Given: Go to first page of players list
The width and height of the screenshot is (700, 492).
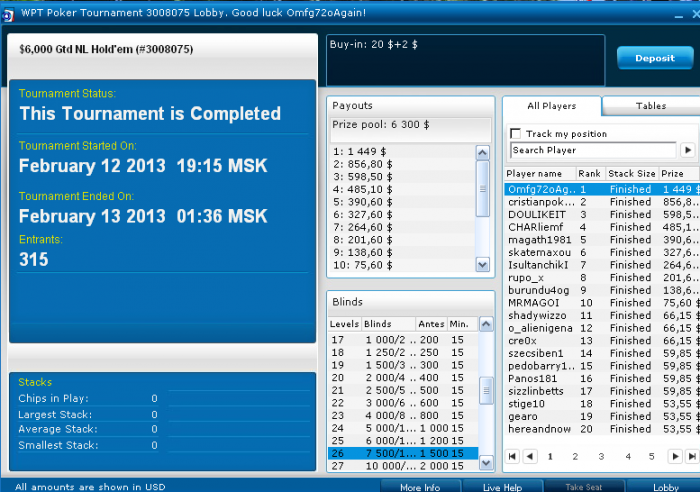Looking at the screenshot, I should [x=512, y=456].
